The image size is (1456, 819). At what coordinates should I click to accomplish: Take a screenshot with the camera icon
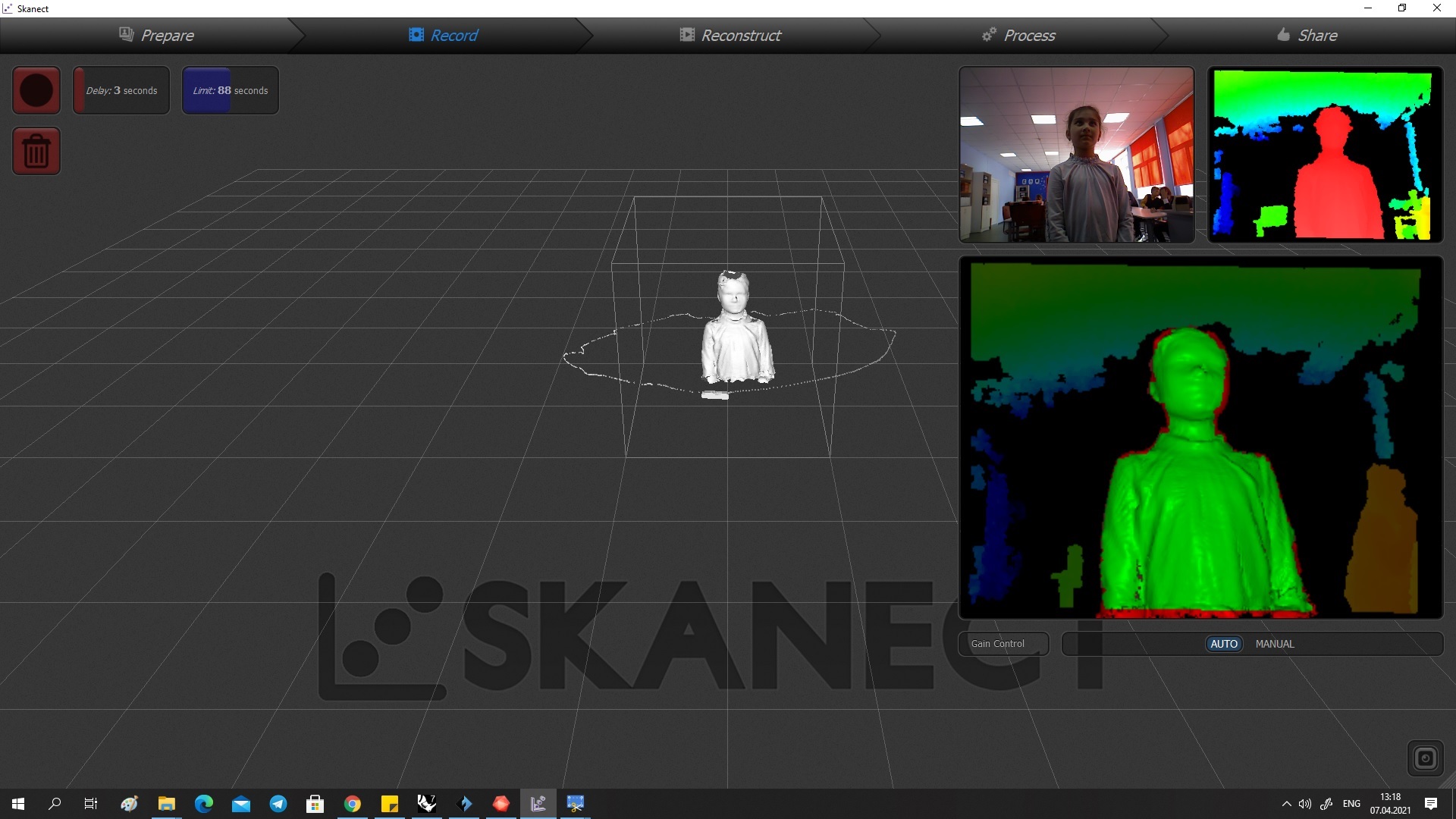click(1426, 758)
